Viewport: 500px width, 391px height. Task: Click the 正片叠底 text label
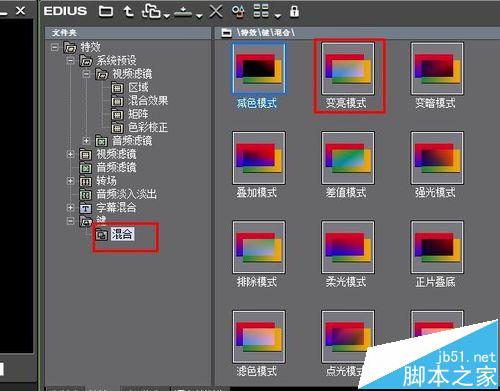435,282
